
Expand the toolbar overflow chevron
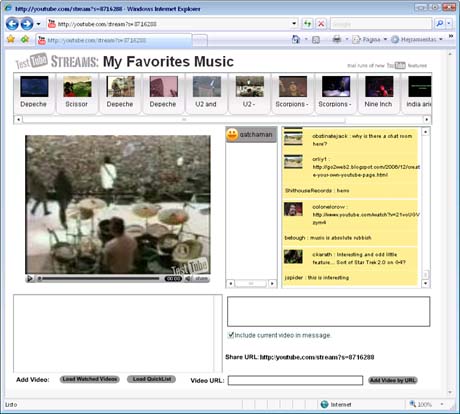(451, 36)
